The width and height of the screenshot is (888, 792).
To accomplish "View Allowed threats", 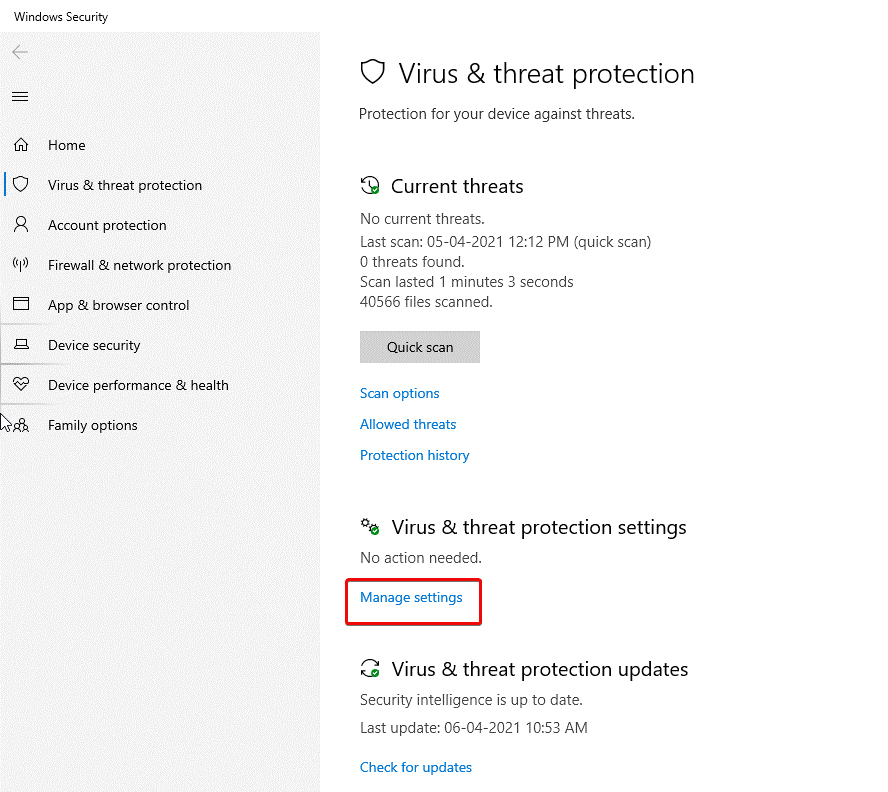I will tap(408, 424).
